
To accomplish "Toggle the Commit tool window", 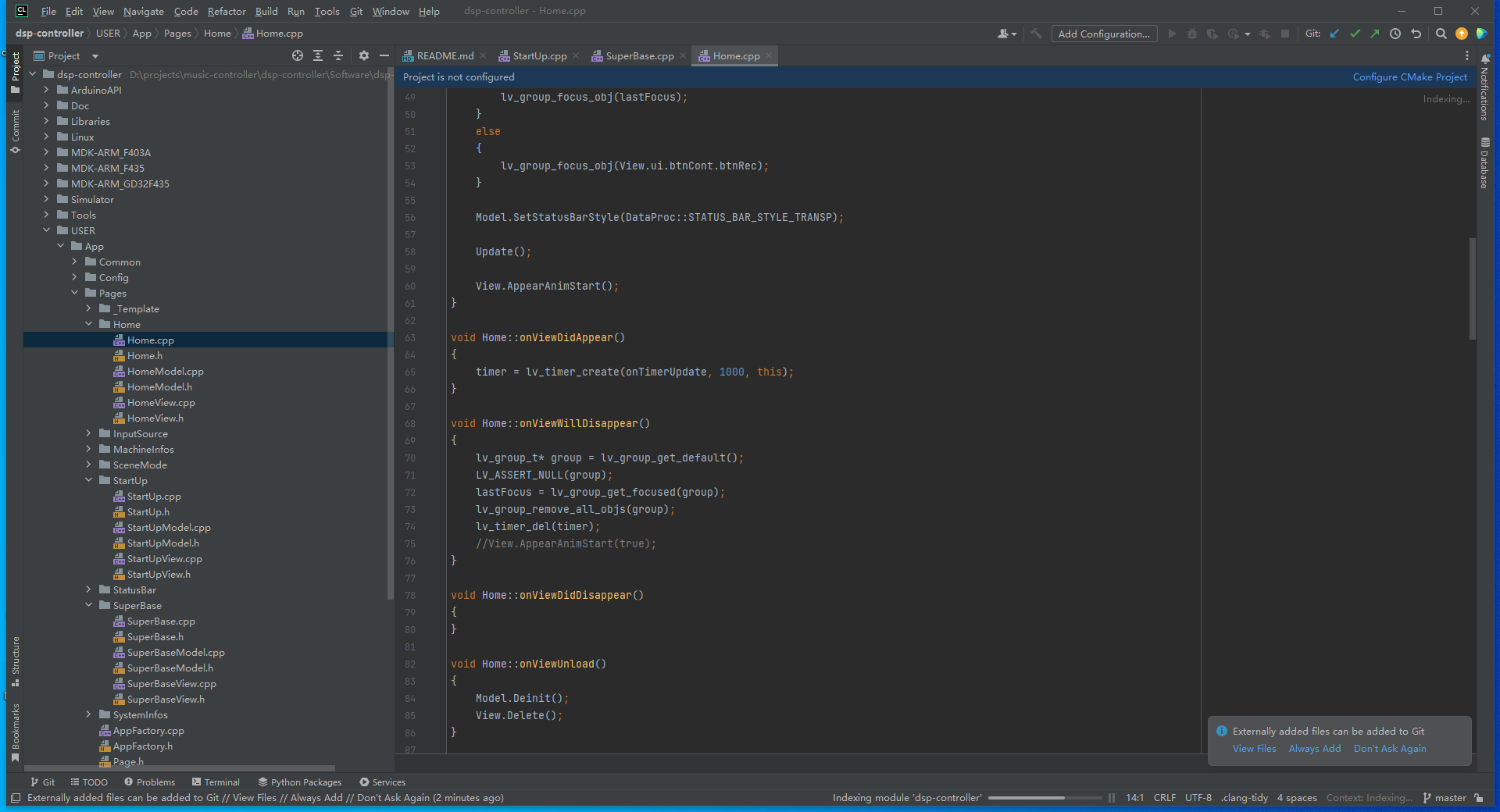I will [x=15, y=131].
